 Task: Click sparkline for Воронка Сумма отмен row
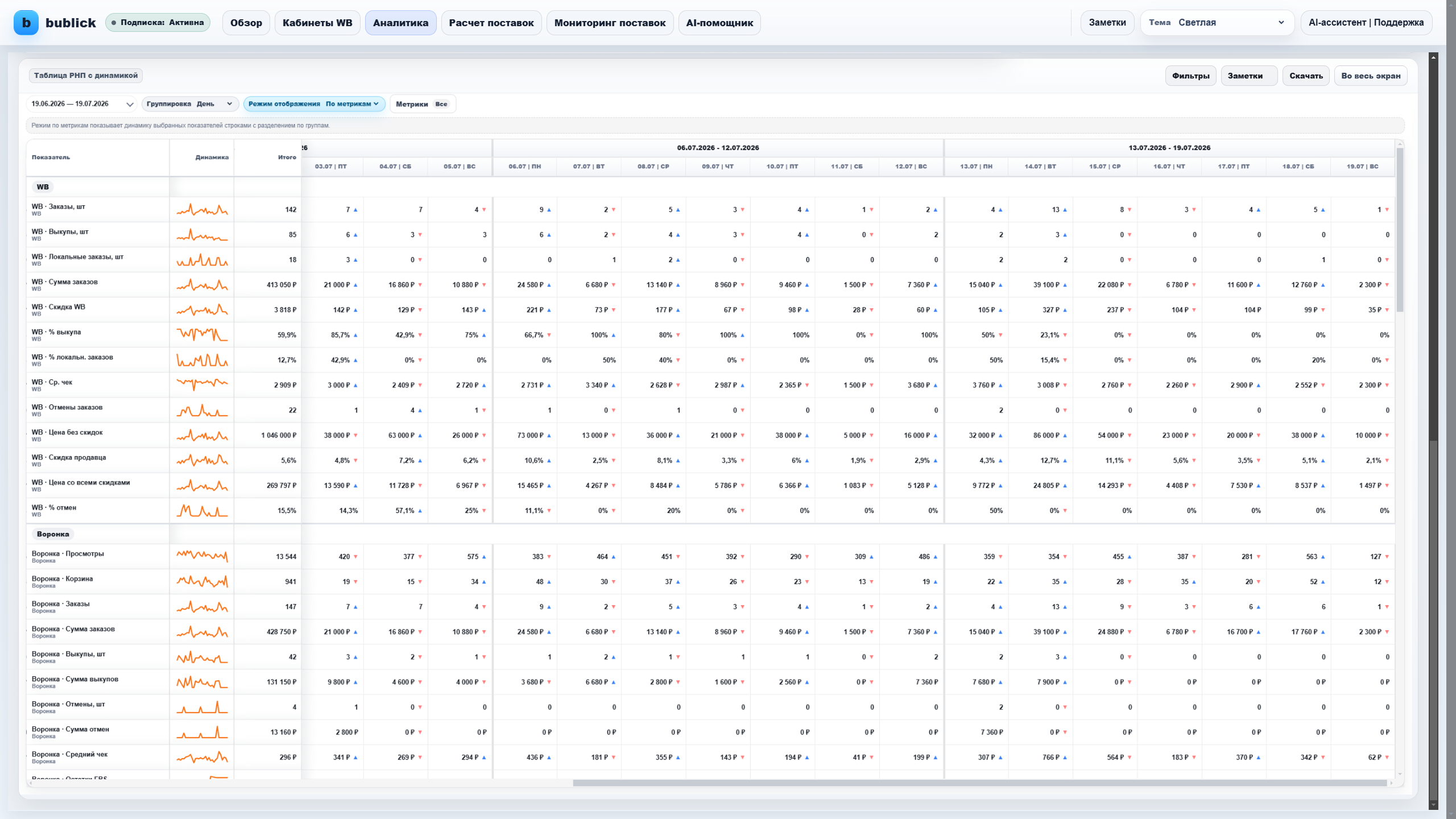click(x=202, y=732)
